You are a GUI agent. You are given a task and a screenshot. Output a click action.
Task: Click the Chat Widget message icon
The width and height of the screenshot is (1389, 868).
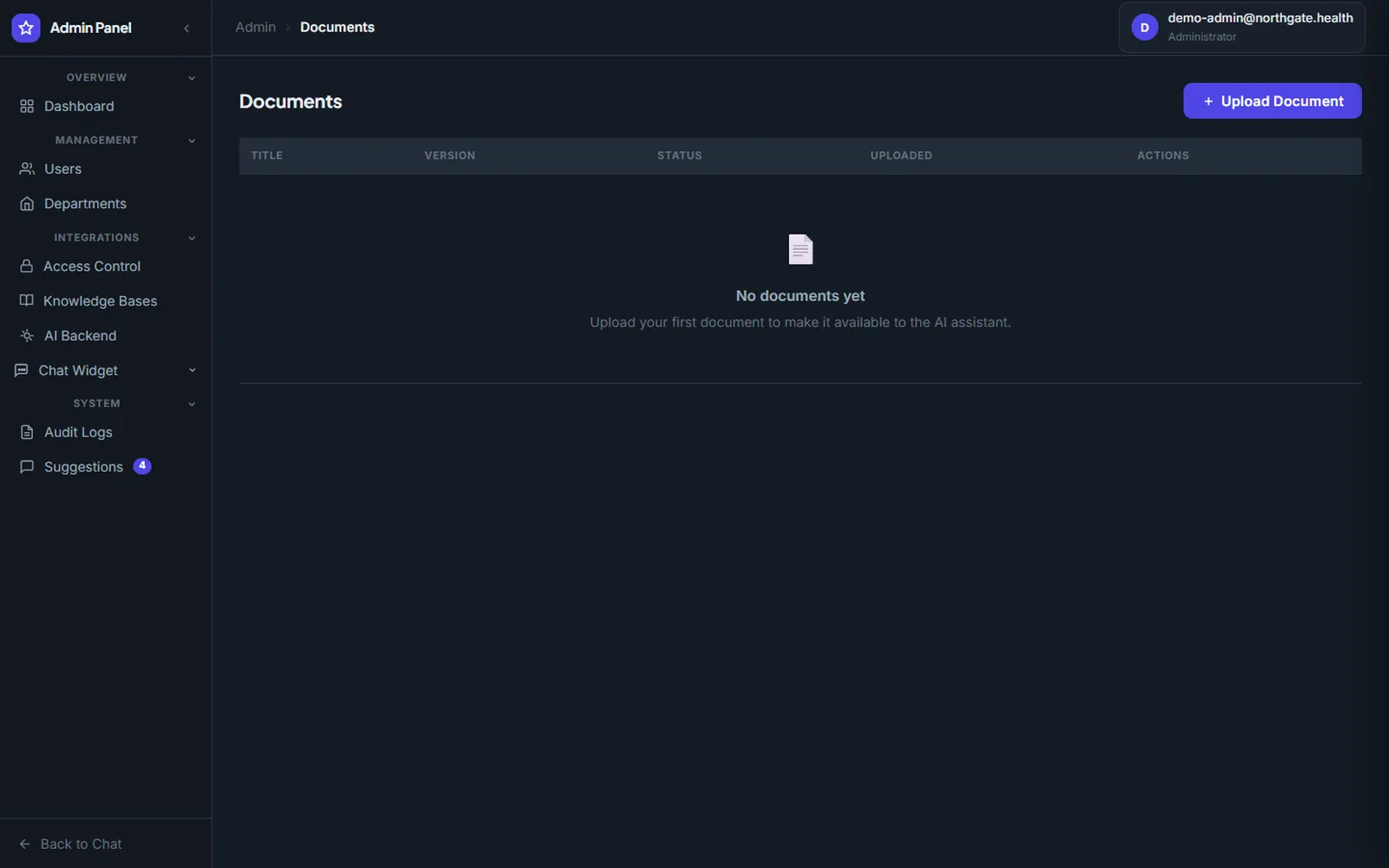tap(22, 370)
